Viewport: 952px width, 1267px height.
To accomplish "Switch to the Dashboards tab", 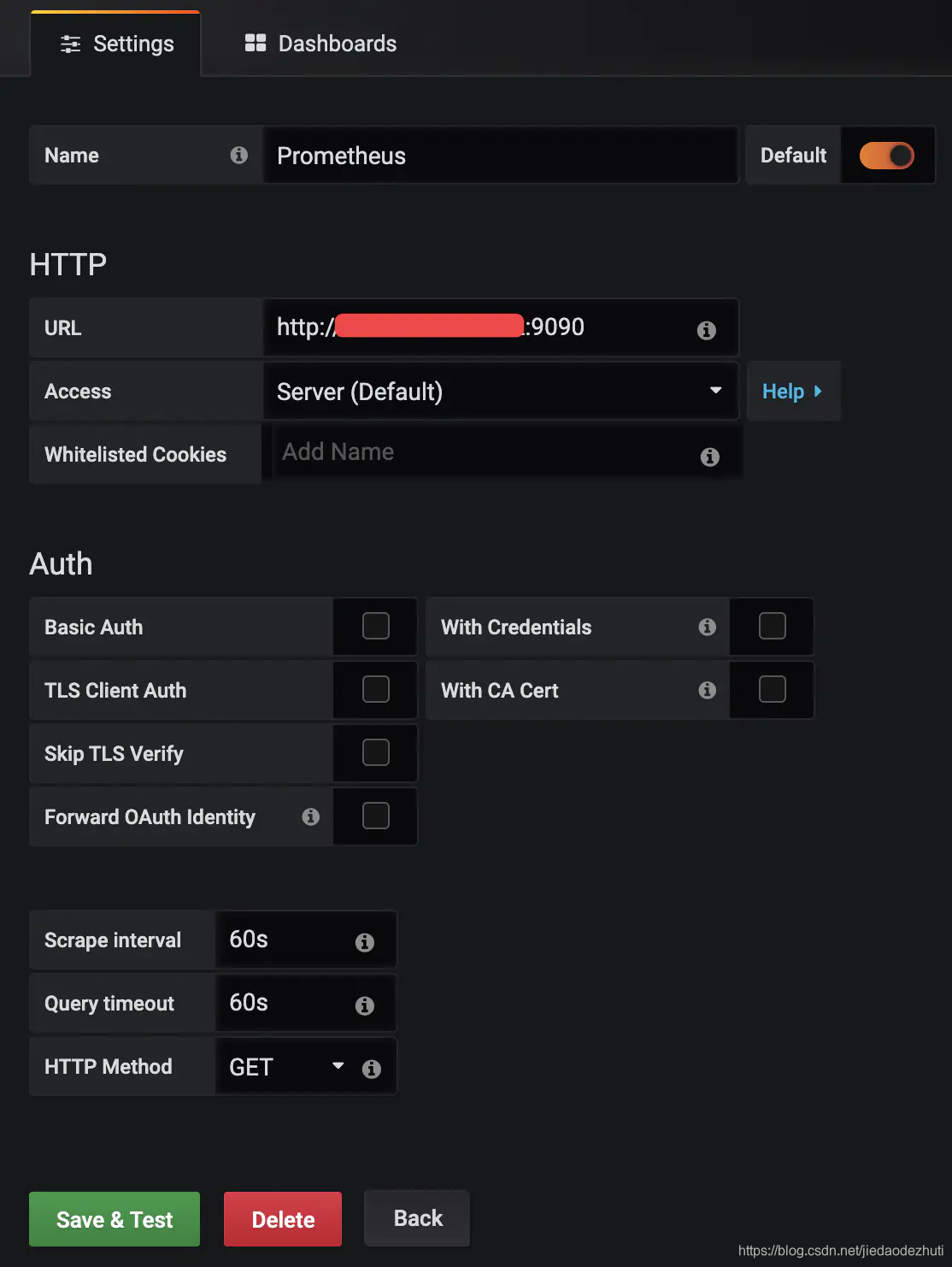I will coord(320,44).
